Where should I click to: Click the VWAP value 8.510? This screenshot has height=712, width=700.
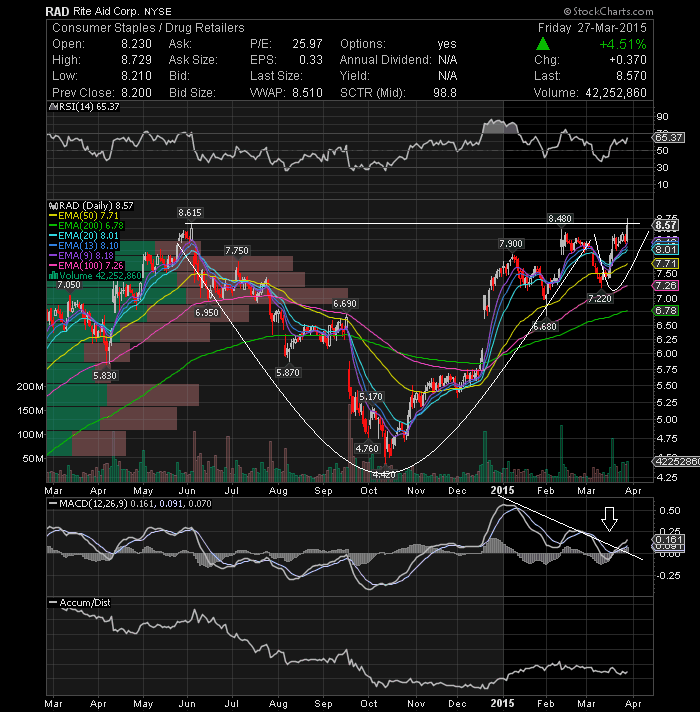tap(307, 93)
